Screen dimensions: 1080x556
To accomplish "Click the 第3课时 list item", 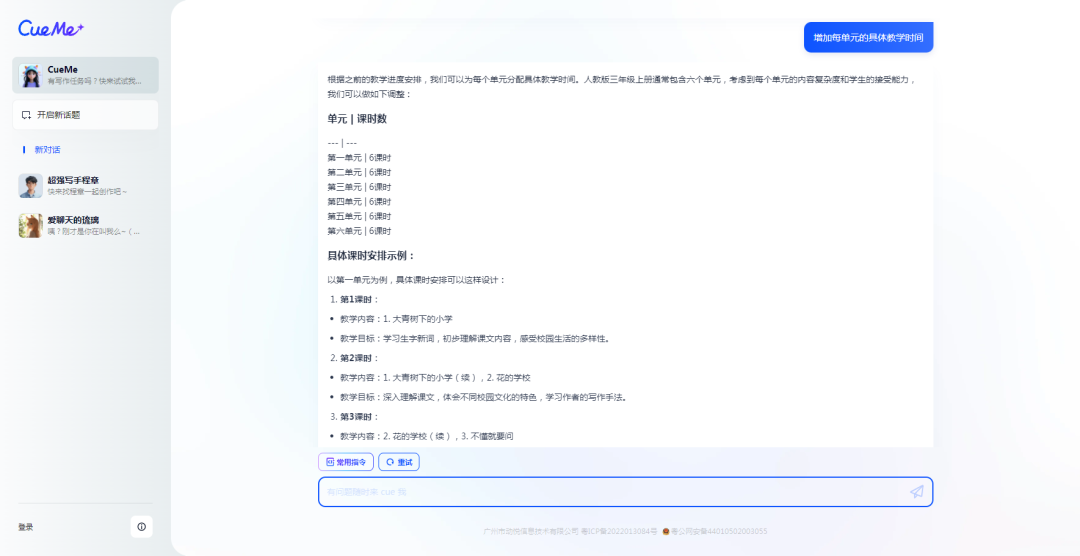I will tap(360, 417).
